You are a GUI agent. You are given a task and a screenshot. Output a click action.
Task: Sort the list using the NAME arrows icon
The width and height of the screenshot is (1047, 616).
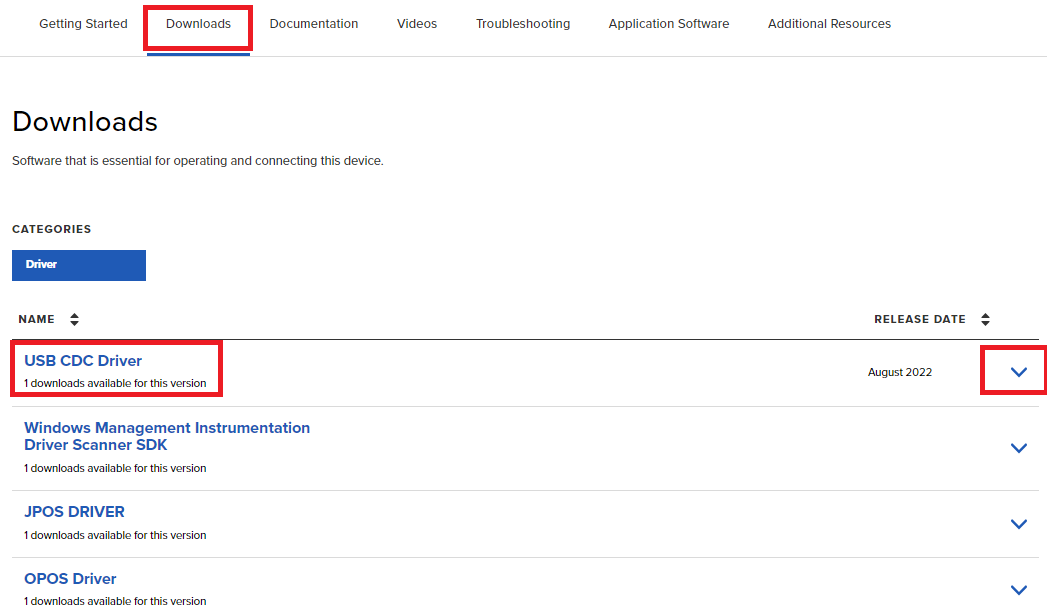[x=74, y=320]
